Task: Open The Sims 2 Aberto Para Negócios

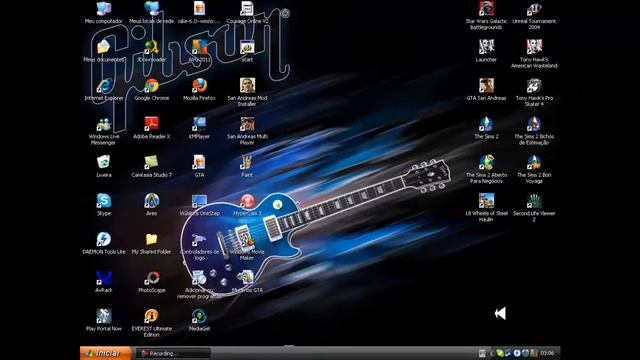Action: click(486, 162)
